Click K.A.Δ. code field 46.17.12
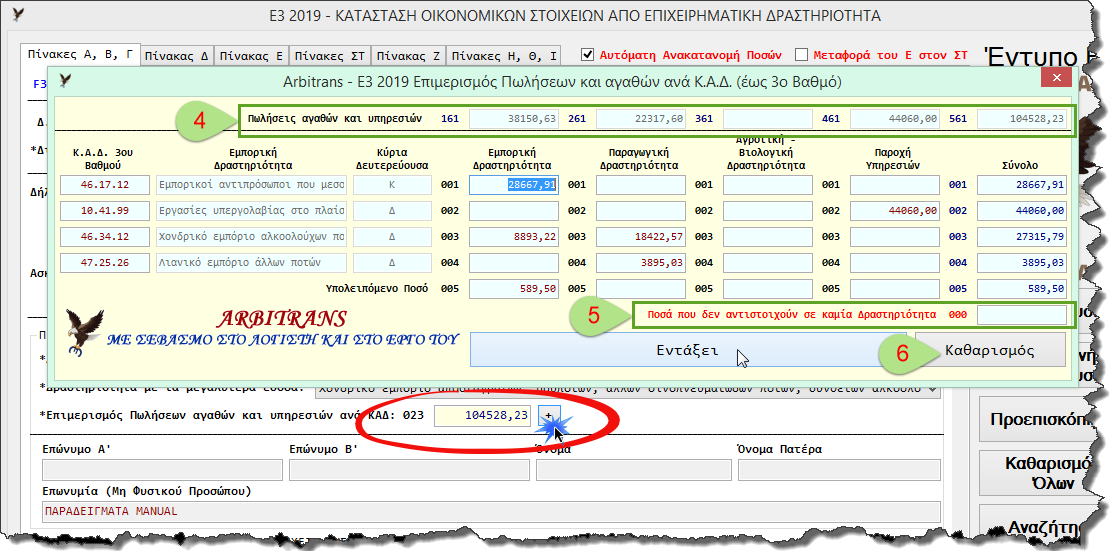 point(105,185)
